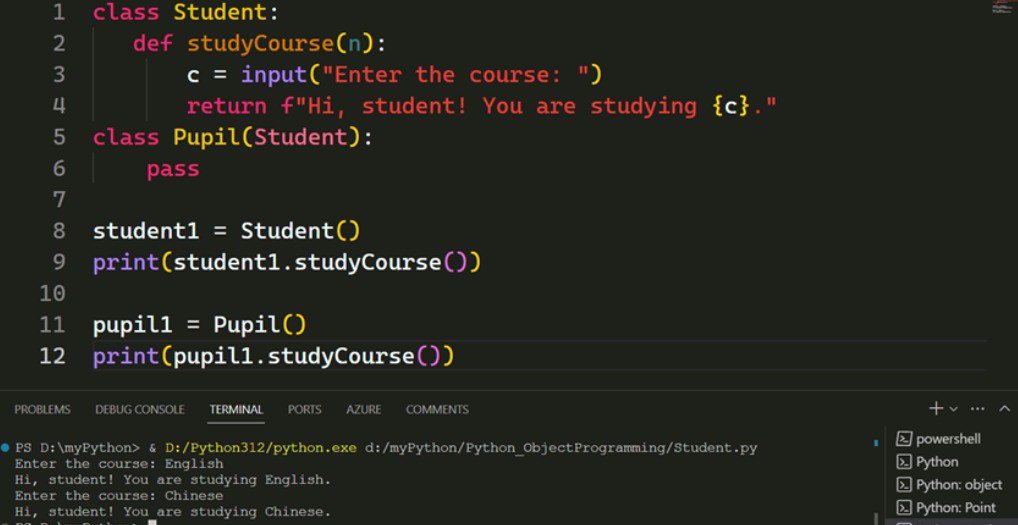The width and height of the screenshot is (1018, 525).
Task: Click the terminal icon next to Python: object
Action: coord(903,485)
